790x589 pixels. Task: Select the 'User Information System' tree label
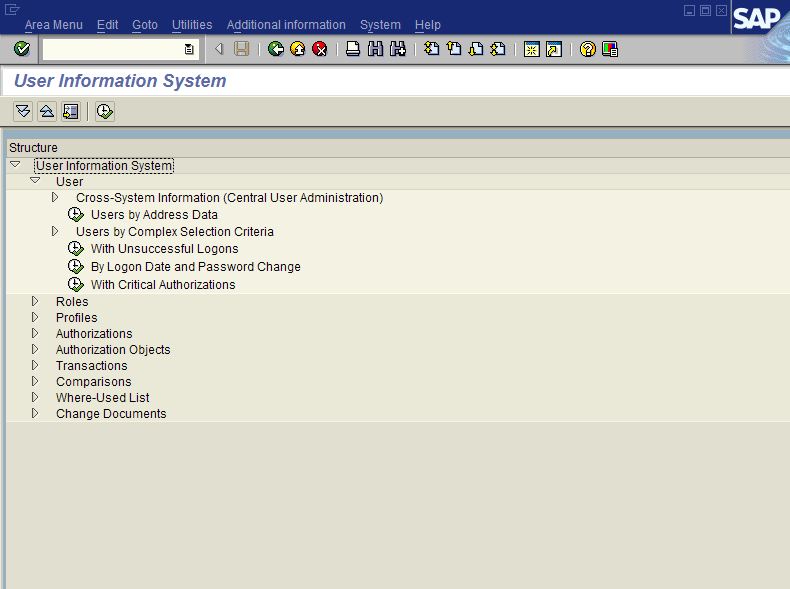[104, 166]
